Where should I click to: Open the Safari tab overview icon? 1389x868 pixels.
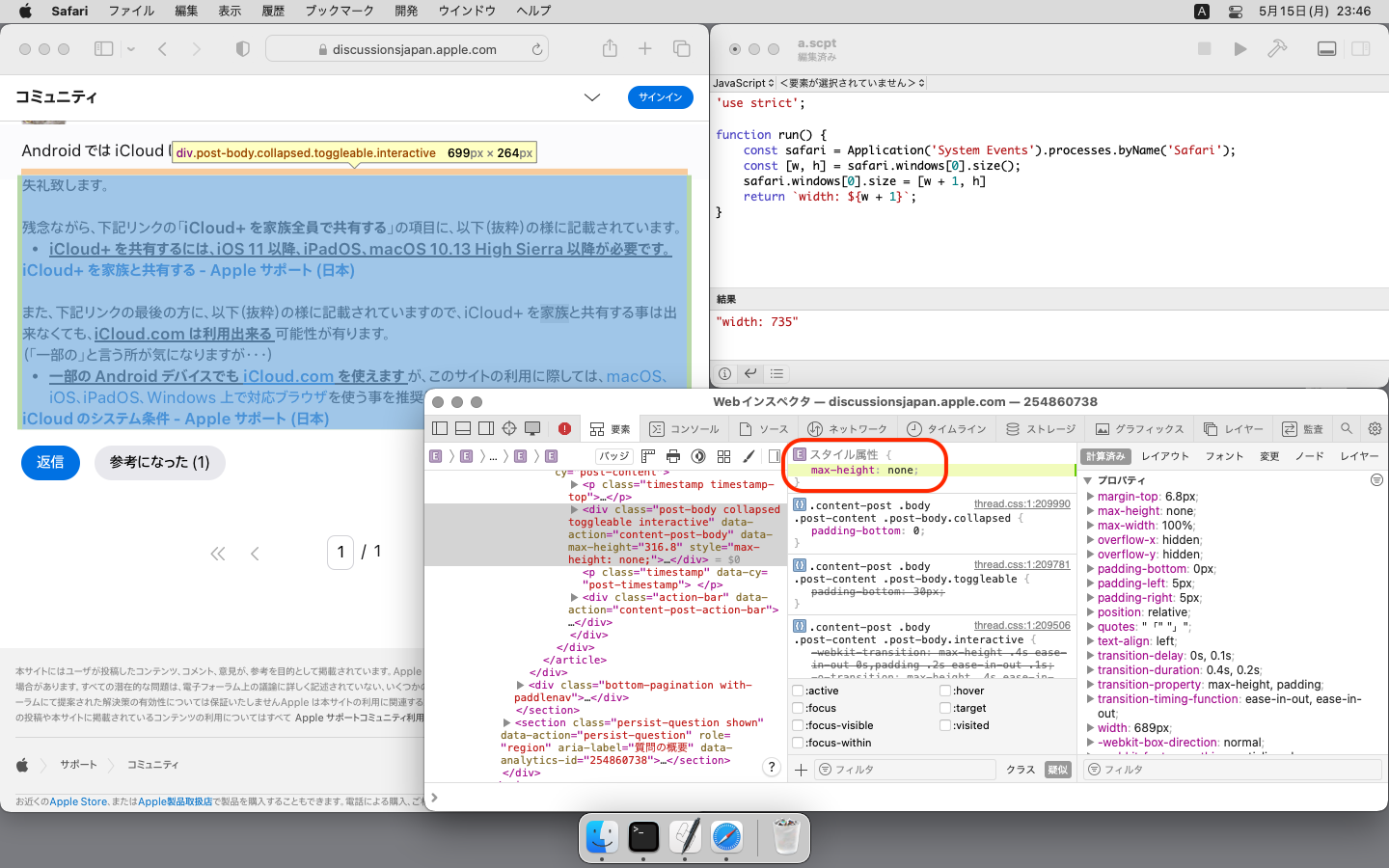(682, 49)
